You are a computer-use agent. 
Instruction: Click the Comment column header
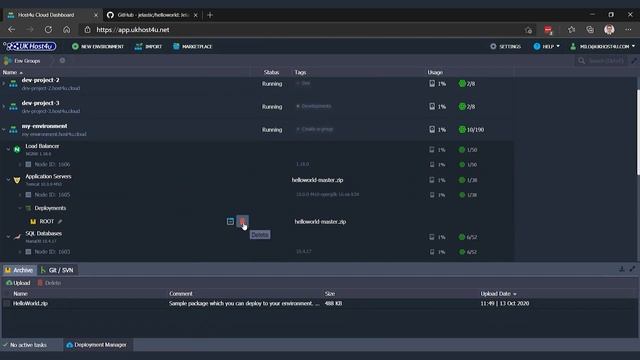(180, 293)
